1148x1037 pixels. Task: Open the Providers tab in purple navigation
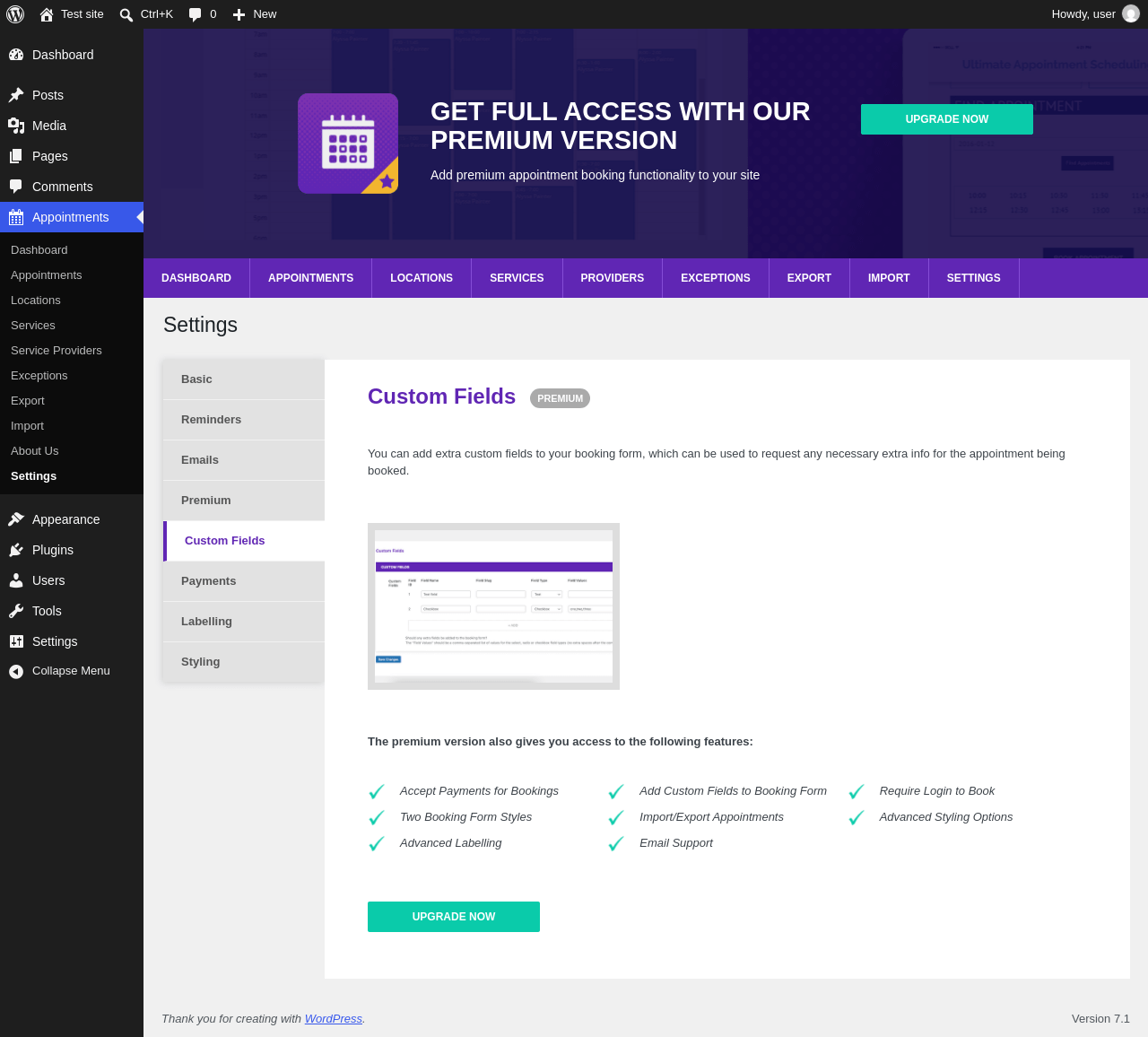(613, 278)
